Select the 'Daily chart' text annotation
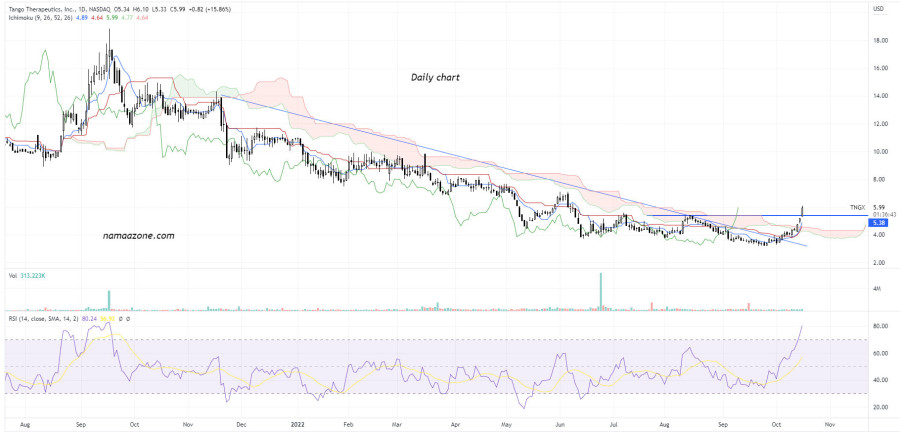 (435, 77)
